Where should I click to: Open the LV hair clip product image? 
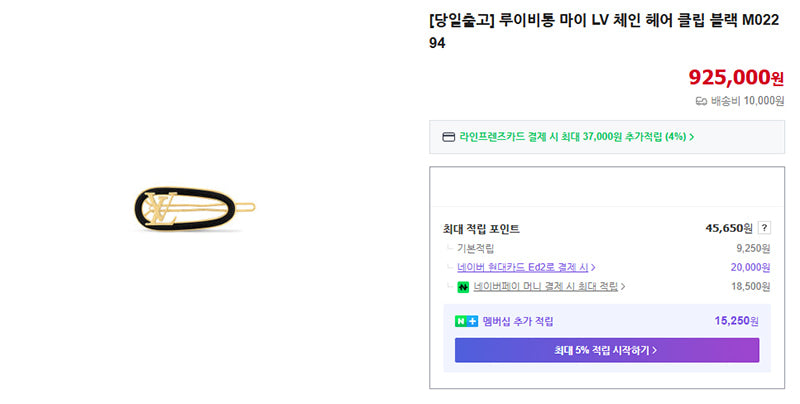tap(194, 209)
